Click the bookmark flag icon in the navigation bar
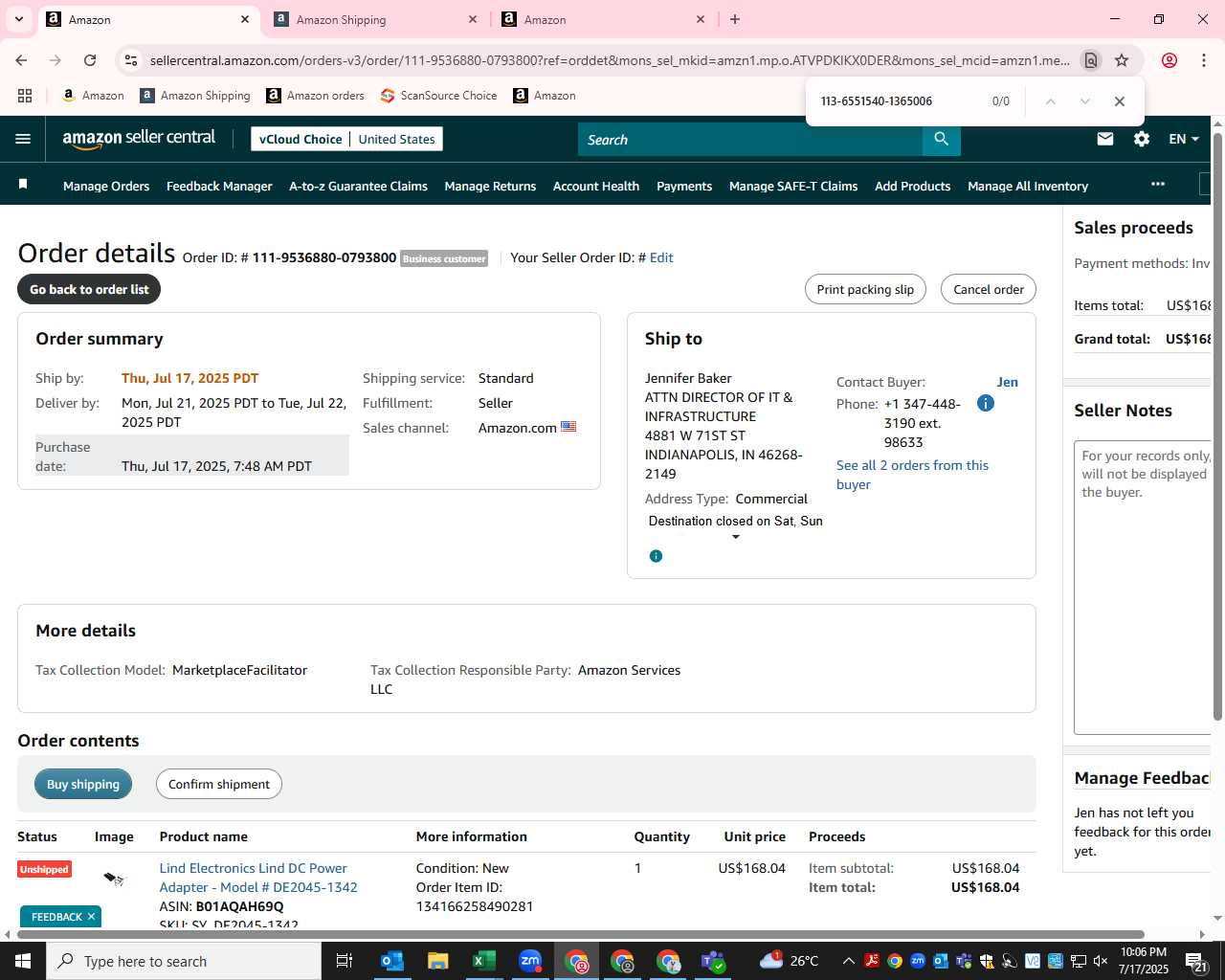Screen dimensions: 1225x980 point(23,184)
